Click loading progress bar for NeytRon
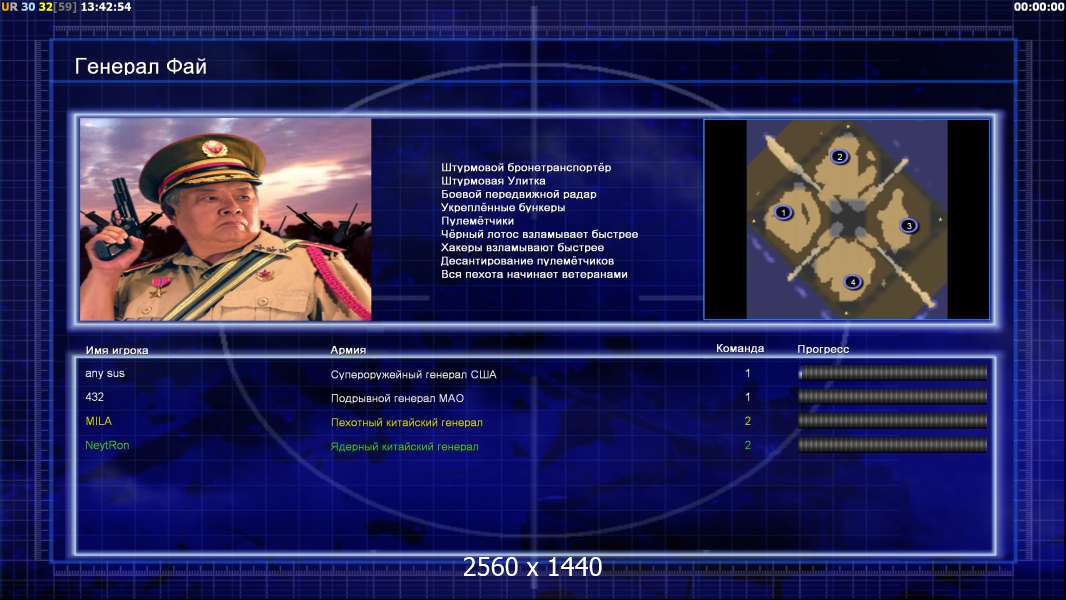 coord(893,446)
